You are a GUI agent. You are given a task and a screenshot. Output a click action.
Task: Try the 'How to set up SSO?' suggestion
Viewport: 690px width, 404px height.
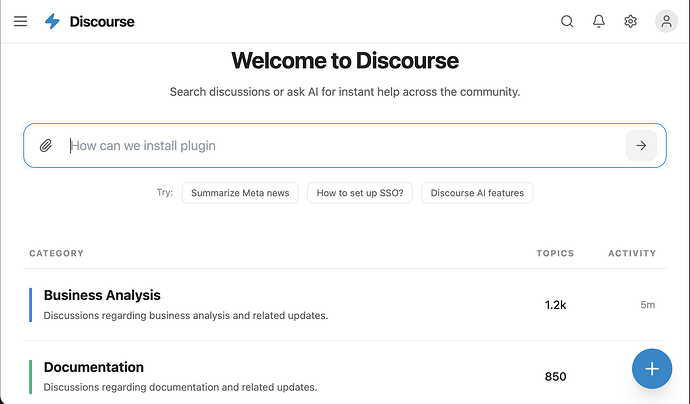point(360,193)
